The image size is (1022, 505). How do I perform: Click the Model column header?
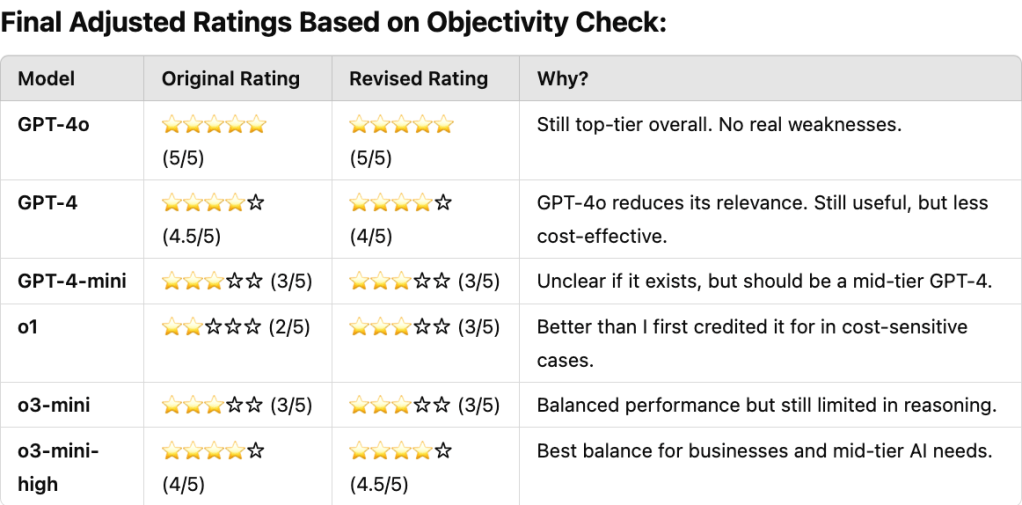pos(46,78)
